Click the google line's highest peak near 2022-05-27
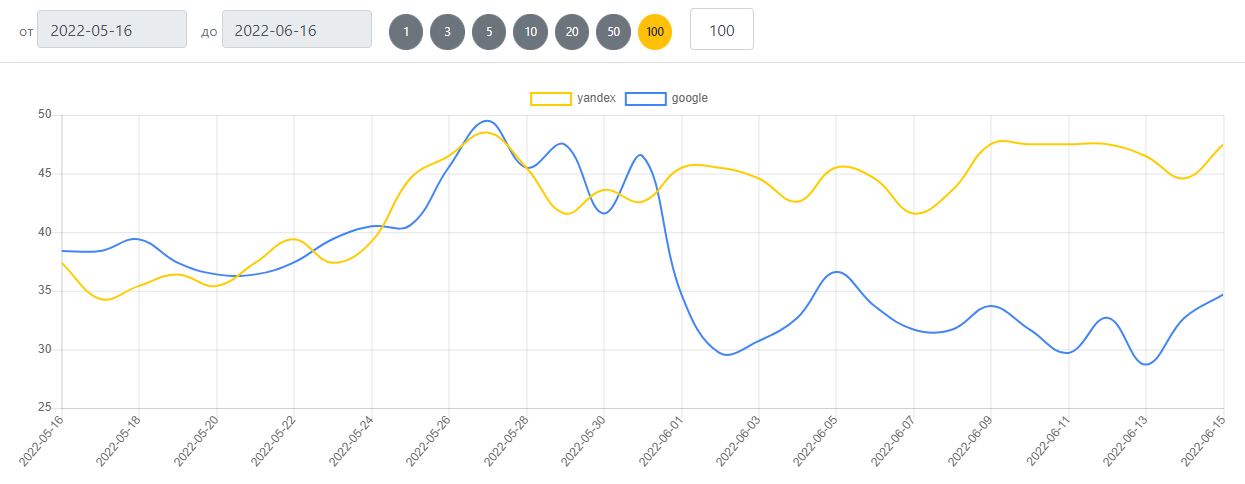 (x=487, y=120)
